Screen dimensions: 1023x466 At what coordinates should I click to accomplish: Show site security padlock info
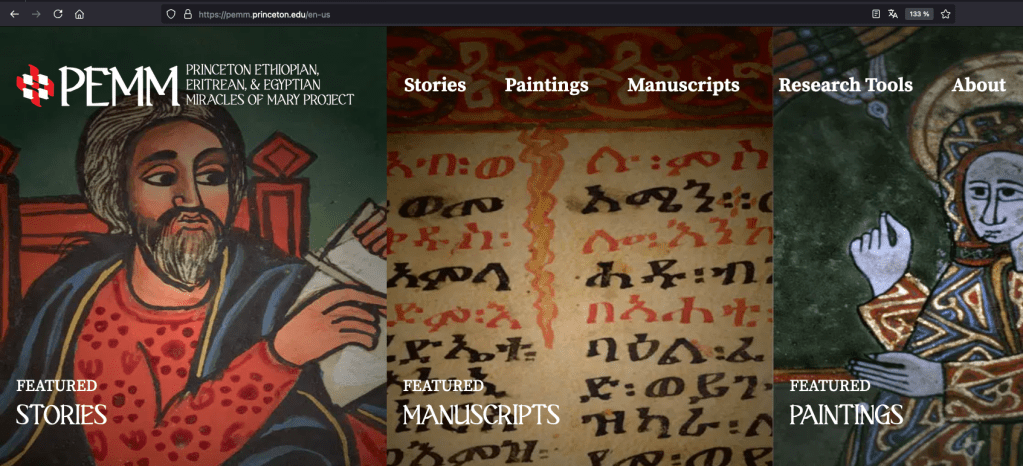point(187,14)
